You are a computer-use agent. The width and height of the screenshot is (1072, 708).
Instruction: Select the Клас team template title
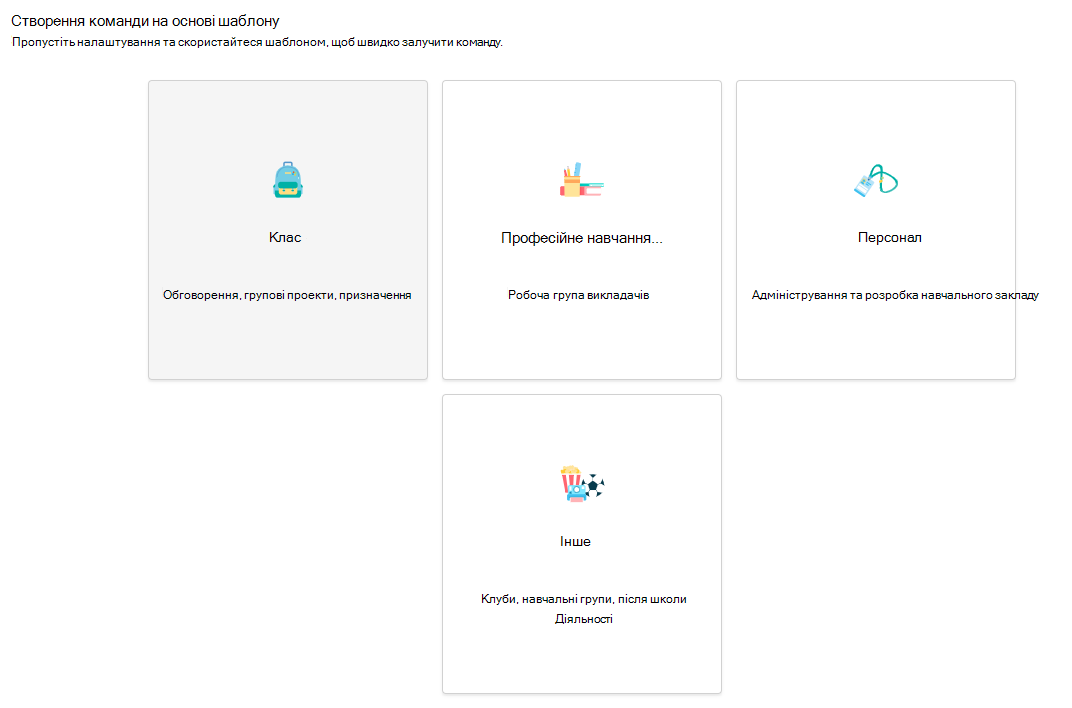(285, 238)
